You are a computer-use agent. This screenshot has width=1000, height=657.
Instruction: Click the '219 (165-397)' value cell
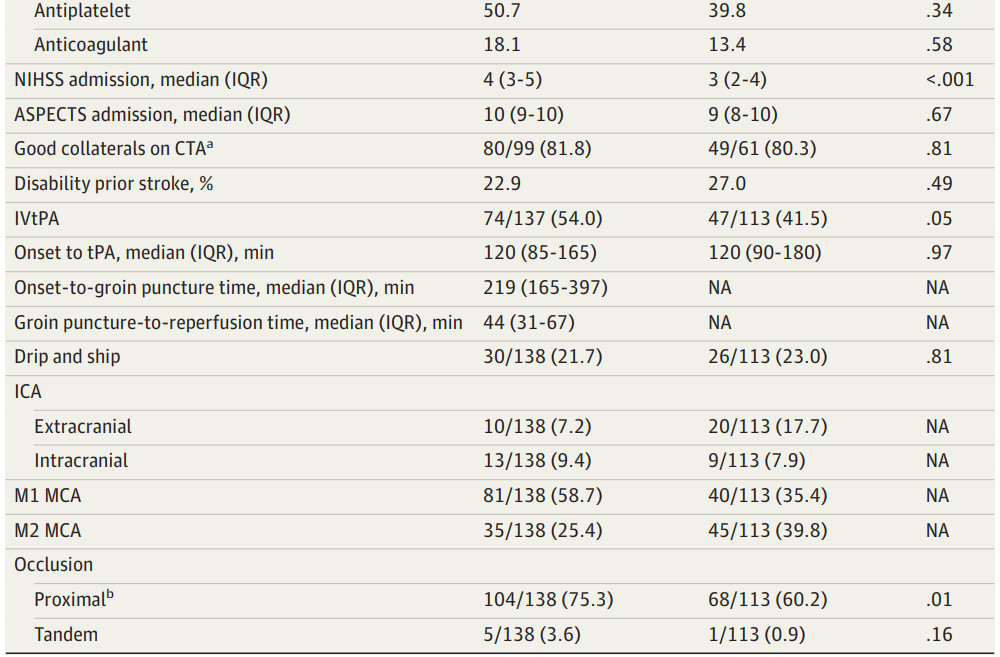pyautogui.click(x=545, y=288)
